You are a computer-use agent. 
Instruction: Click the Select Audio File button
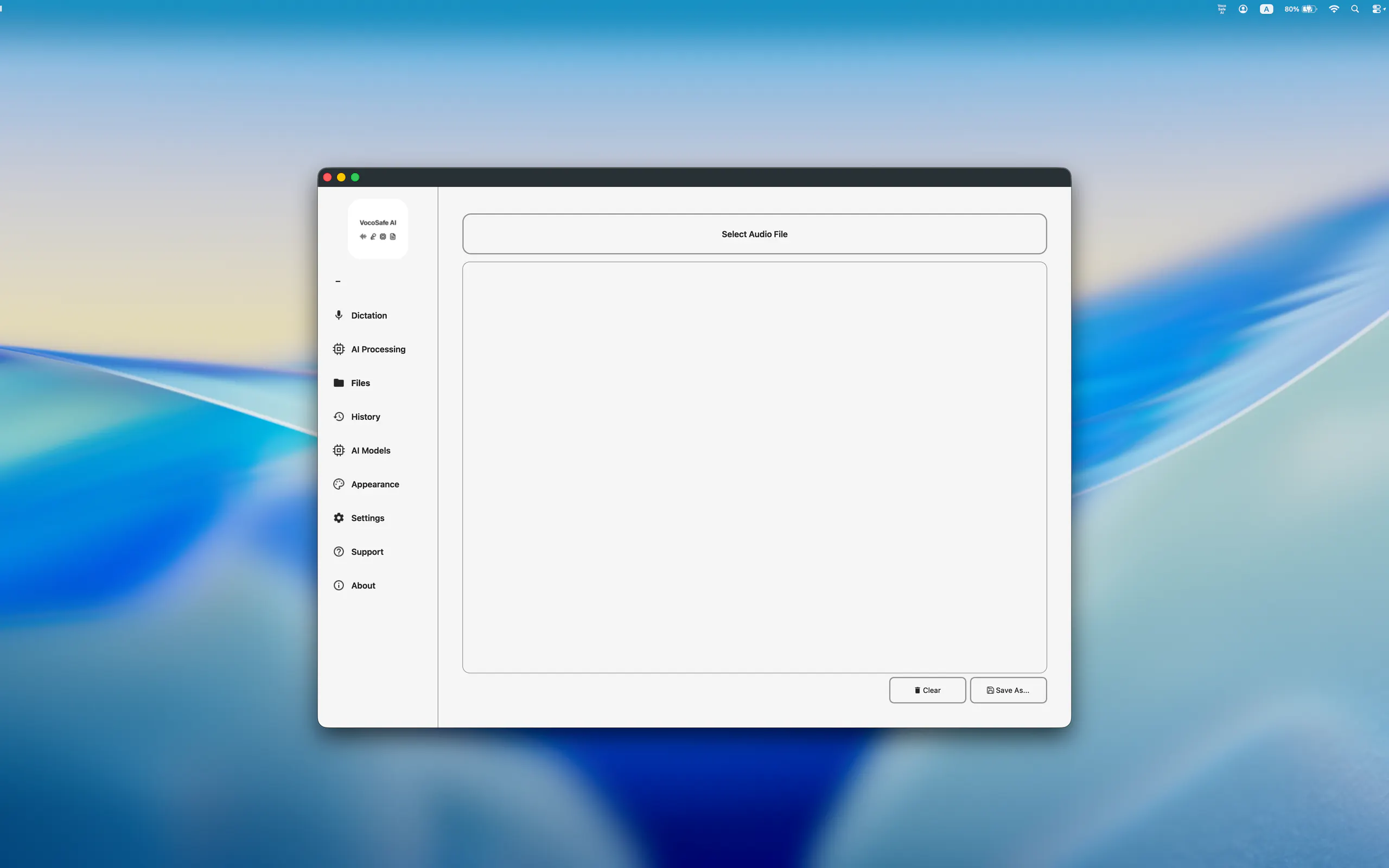(x=754, y=234)
